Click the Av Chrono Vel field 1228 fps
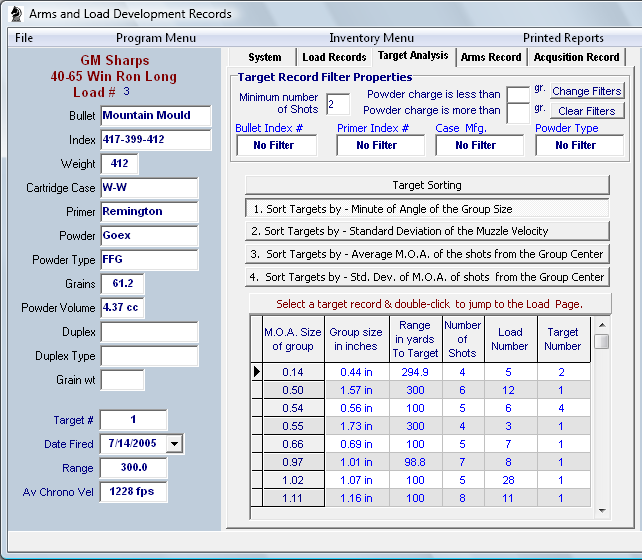642x560 pixels. point(133,492)
